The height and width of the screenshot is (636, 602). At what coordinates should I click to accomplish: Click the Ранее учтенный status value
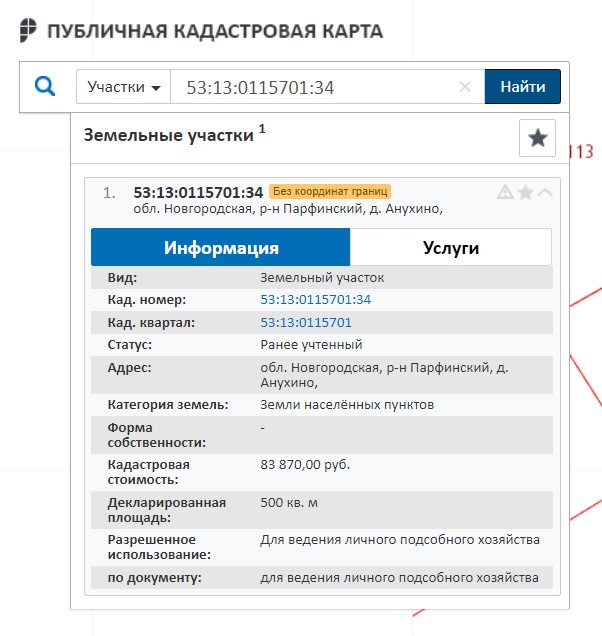(x=311, y=345)
